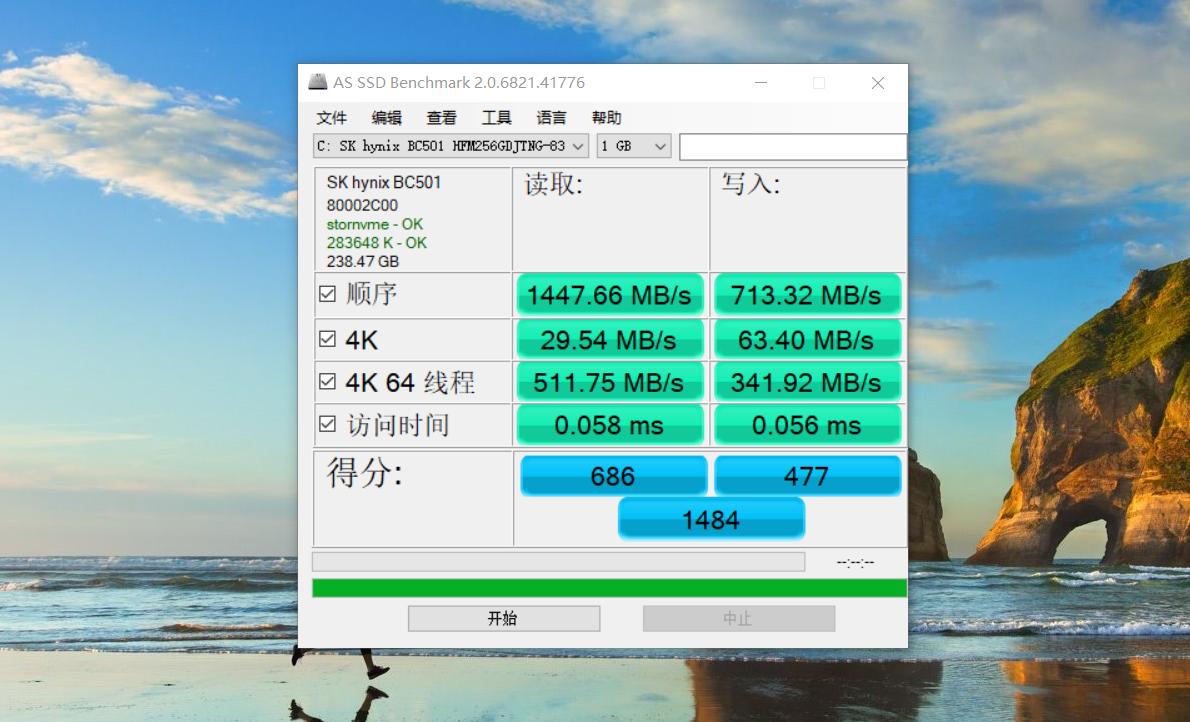Click the 63.40 MB/s 4K write result
The image size is (1190, 722).
click(x=807, y=339)
